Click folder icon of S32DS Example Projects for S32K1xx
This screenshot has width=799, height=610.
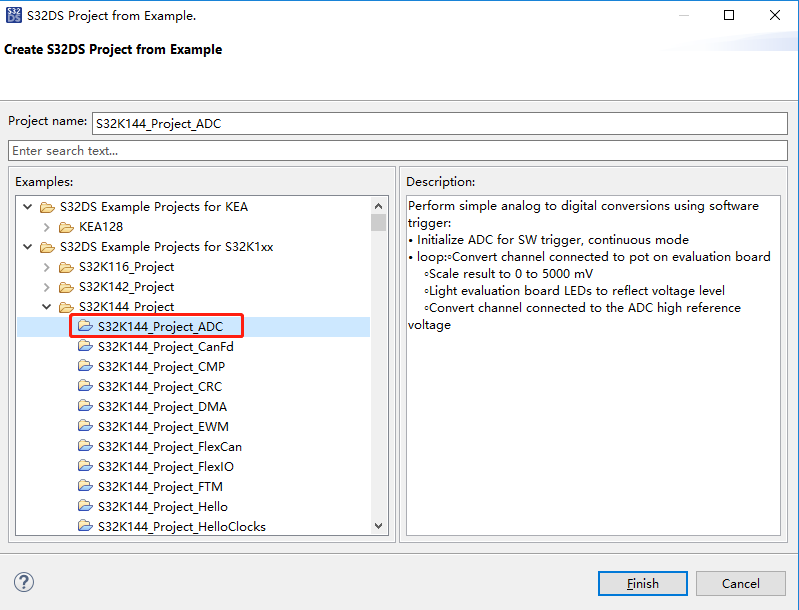(x=47, y=247)
